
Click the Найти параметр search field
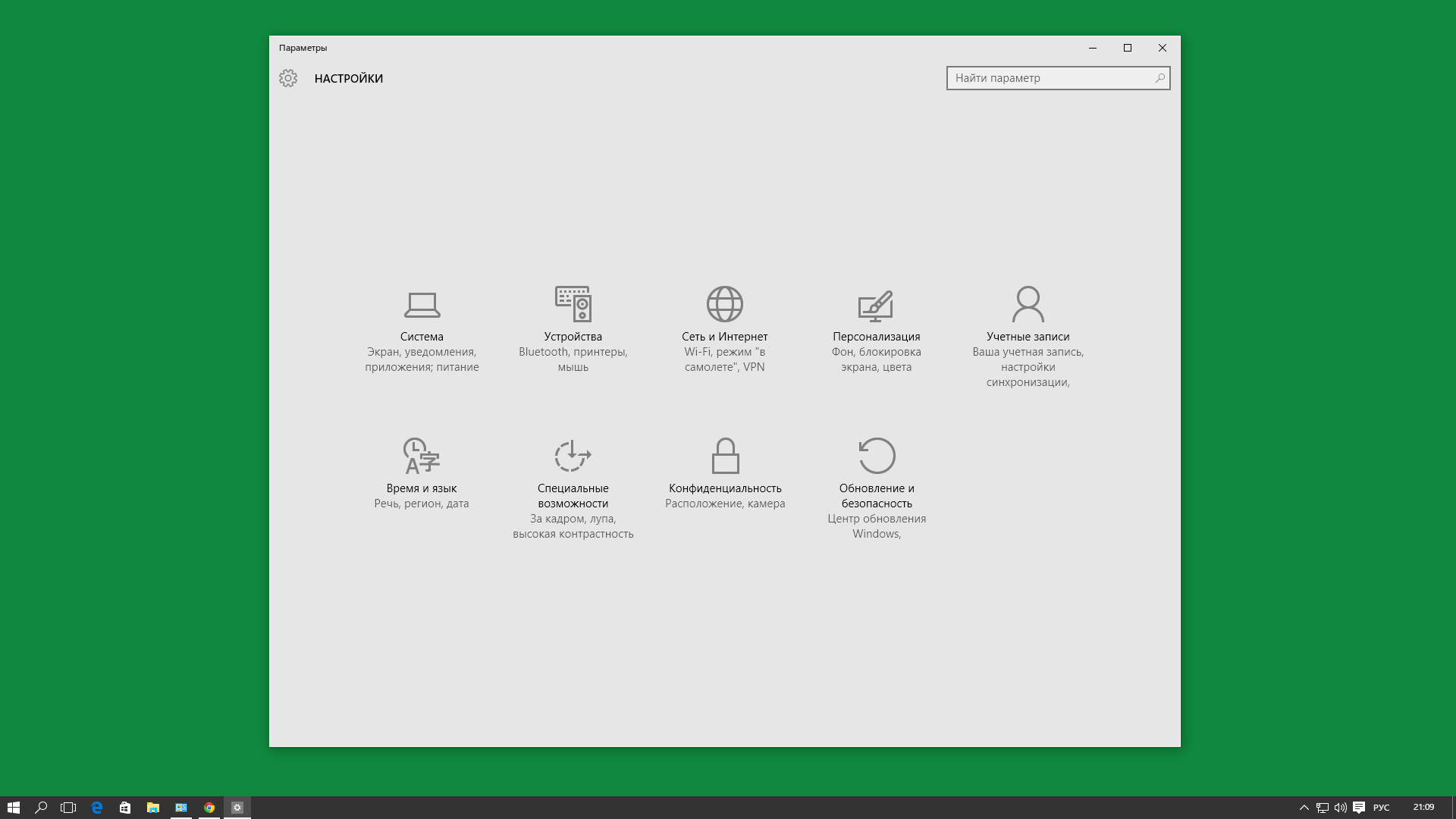1050,78
